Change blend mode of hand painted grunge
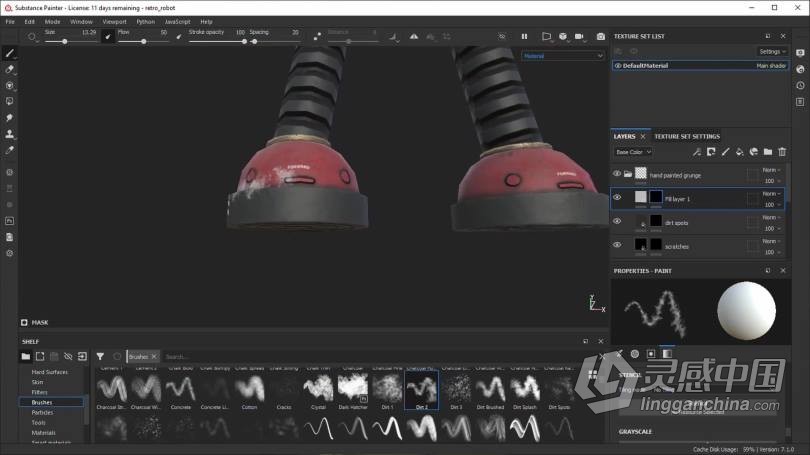Image resolution: width=810 pixels, height=455 pixels. (x=771, y=170)
